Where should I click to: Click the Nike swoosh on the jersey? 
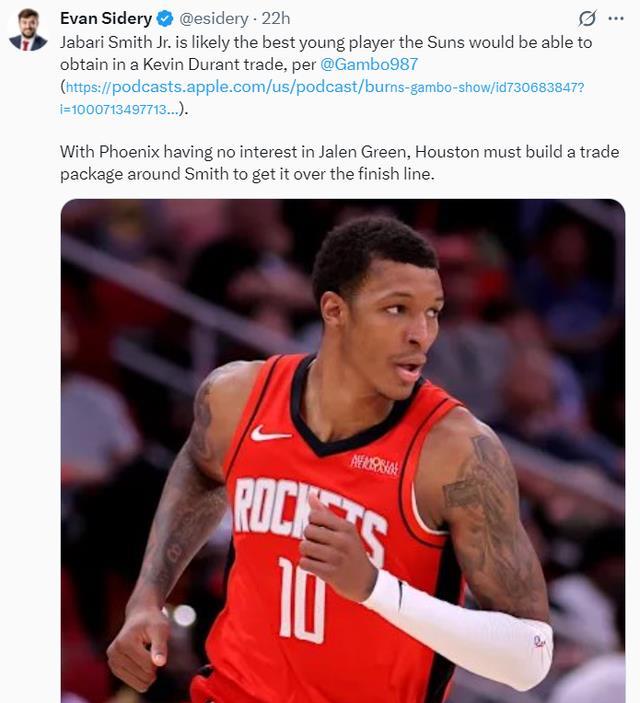[270, 433]
